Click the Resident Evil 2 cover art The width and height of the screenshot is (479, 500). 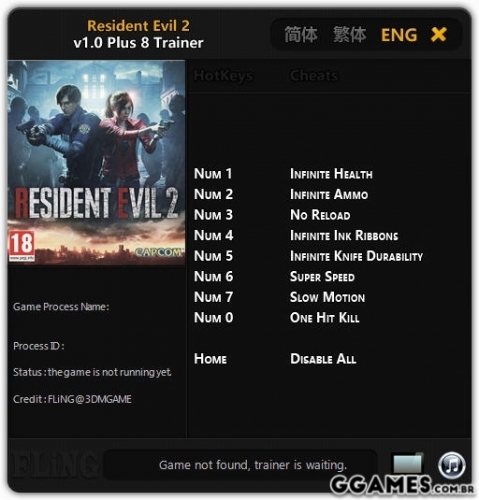point(96,163)
